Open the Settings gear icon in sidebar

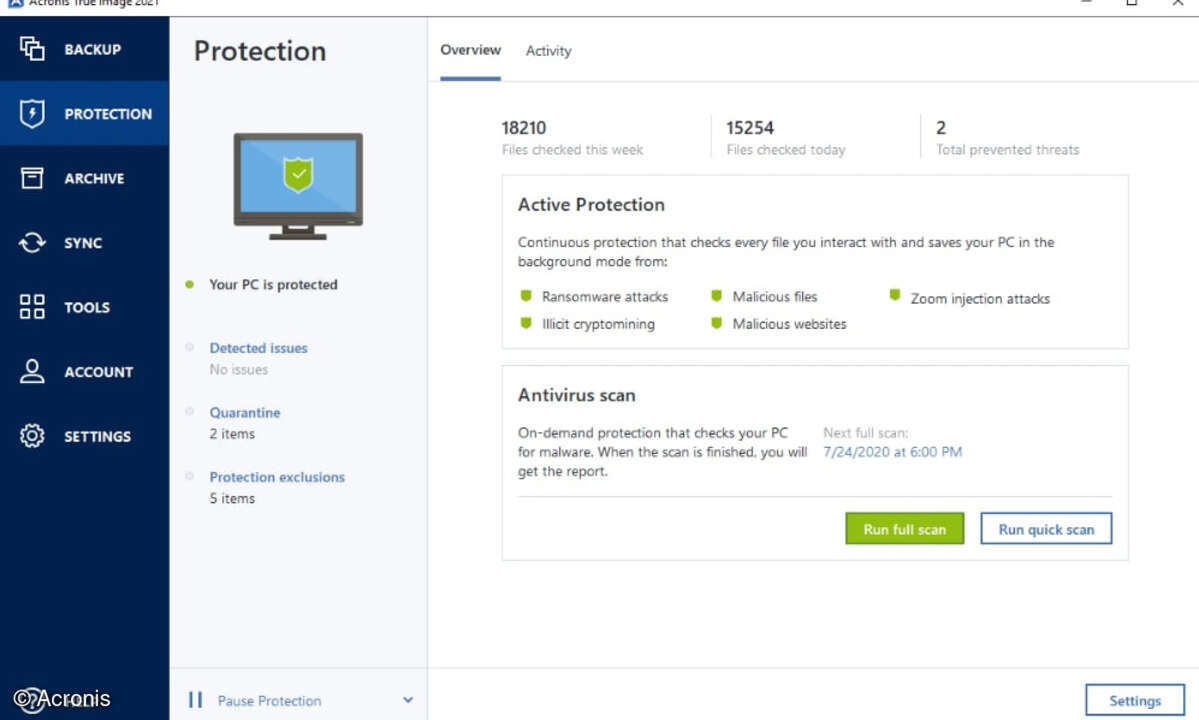pyautogui.click(x=31, y=436)
